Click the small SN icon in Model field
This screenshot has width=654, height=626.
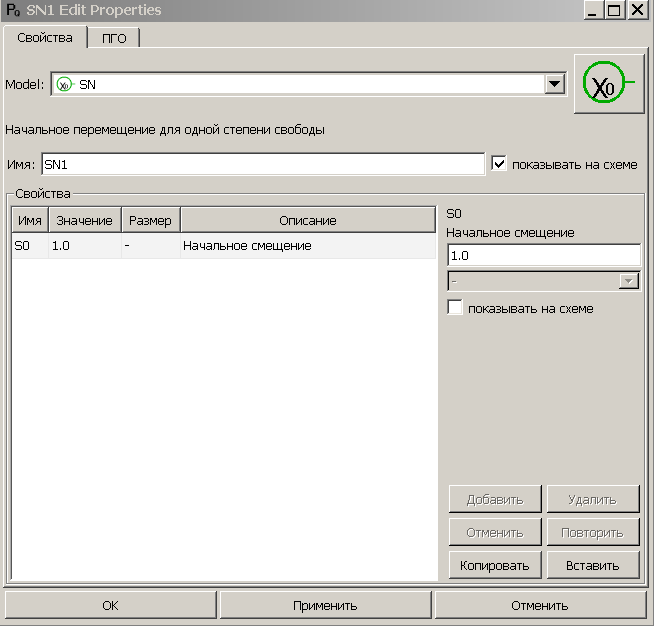(65, 85)
